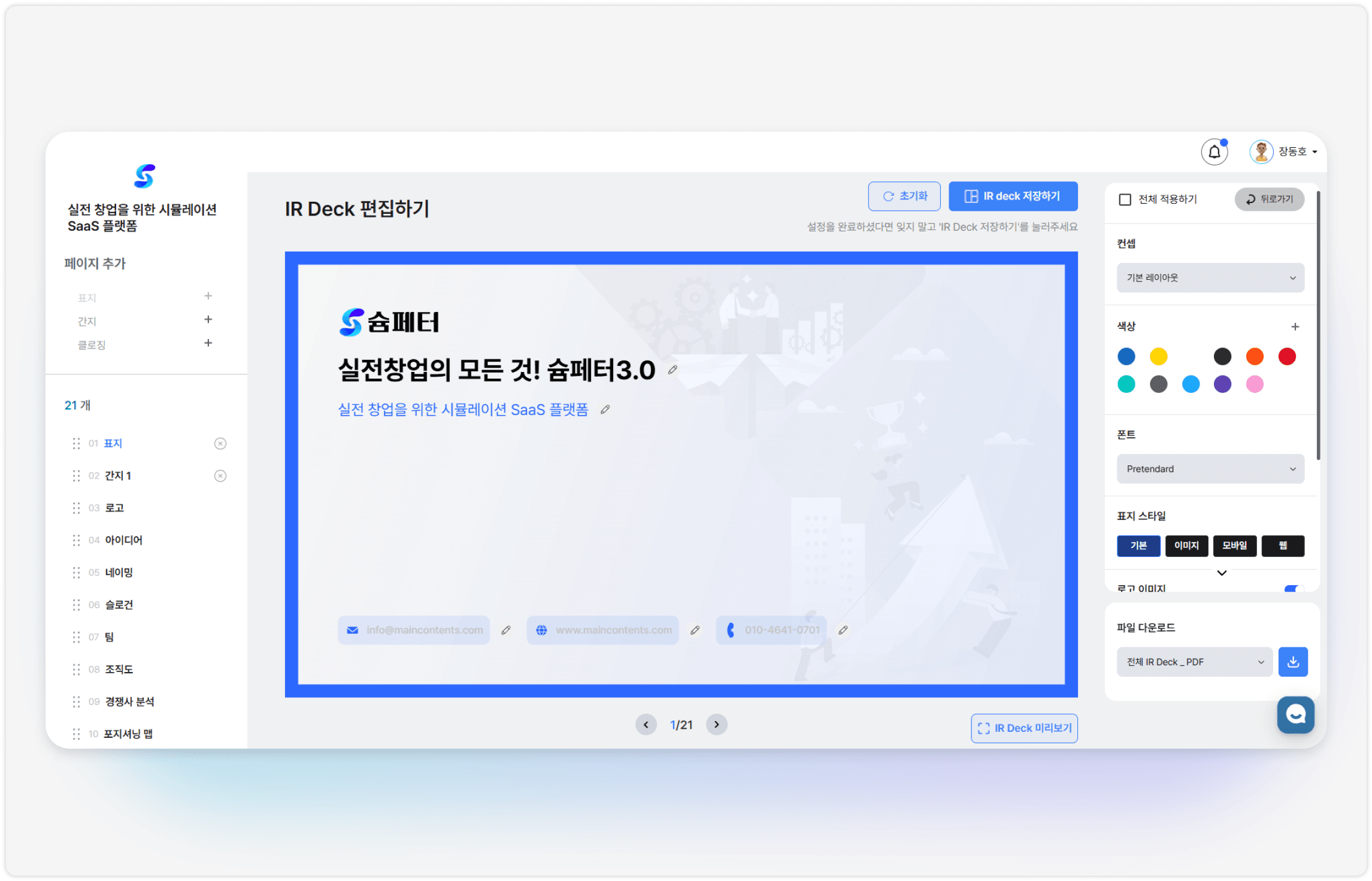Open the notifications bell icon
Screen dimensions: 1372x881
(1214, 152)
